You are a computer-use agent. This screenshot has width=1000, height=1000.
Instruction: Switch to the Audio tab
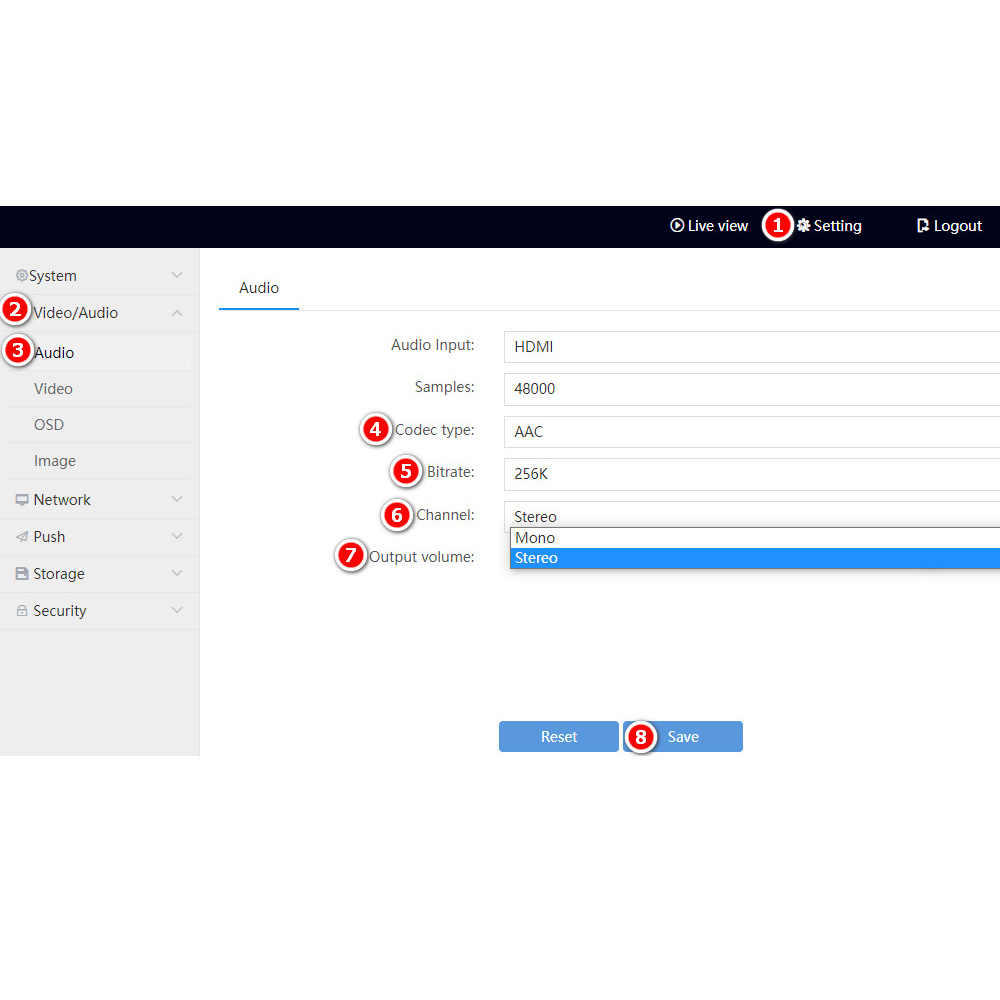pyautogui.click(x=259, y=288)
